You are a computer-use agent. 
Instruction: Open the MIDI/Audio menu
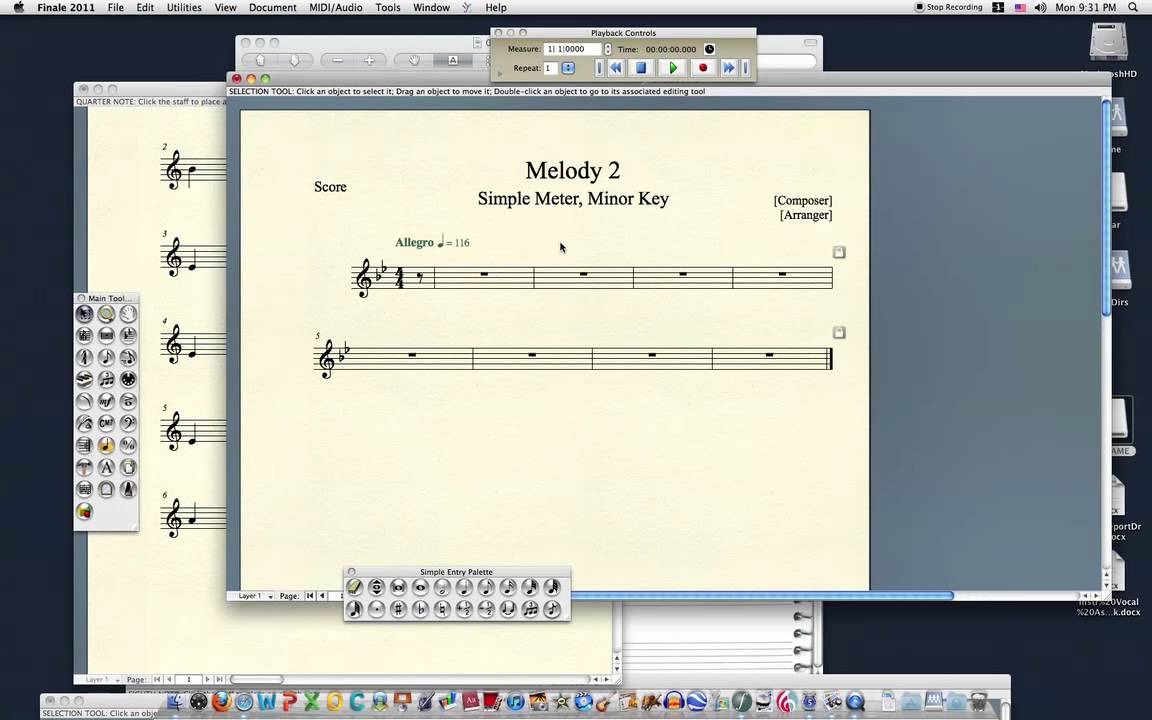click(335, 7)
